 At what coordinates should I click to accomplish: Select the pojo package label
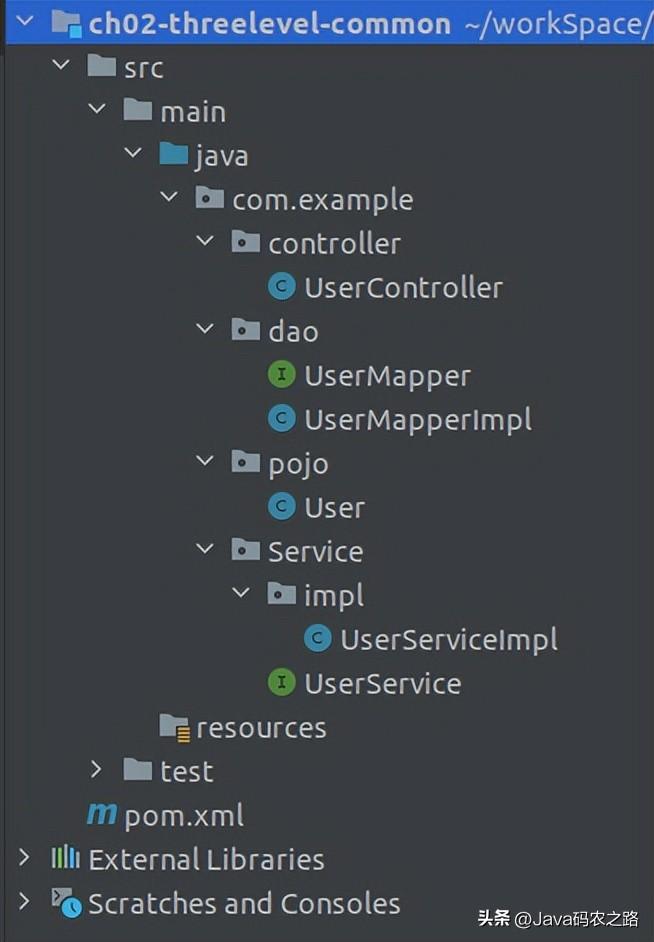coord(298,464)
